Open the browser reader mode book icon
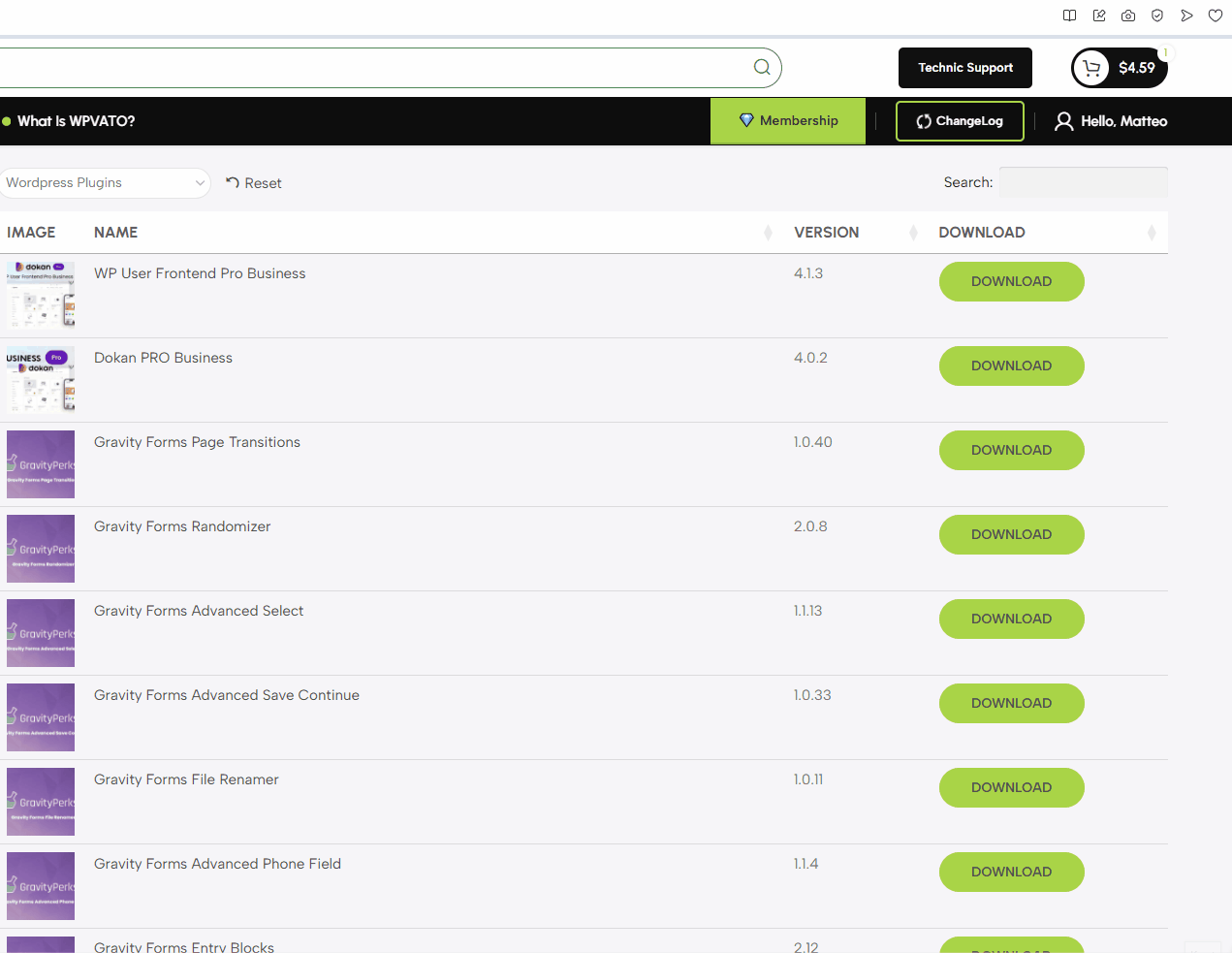Screen dimensions: 1232x953 coord(1069,16)
